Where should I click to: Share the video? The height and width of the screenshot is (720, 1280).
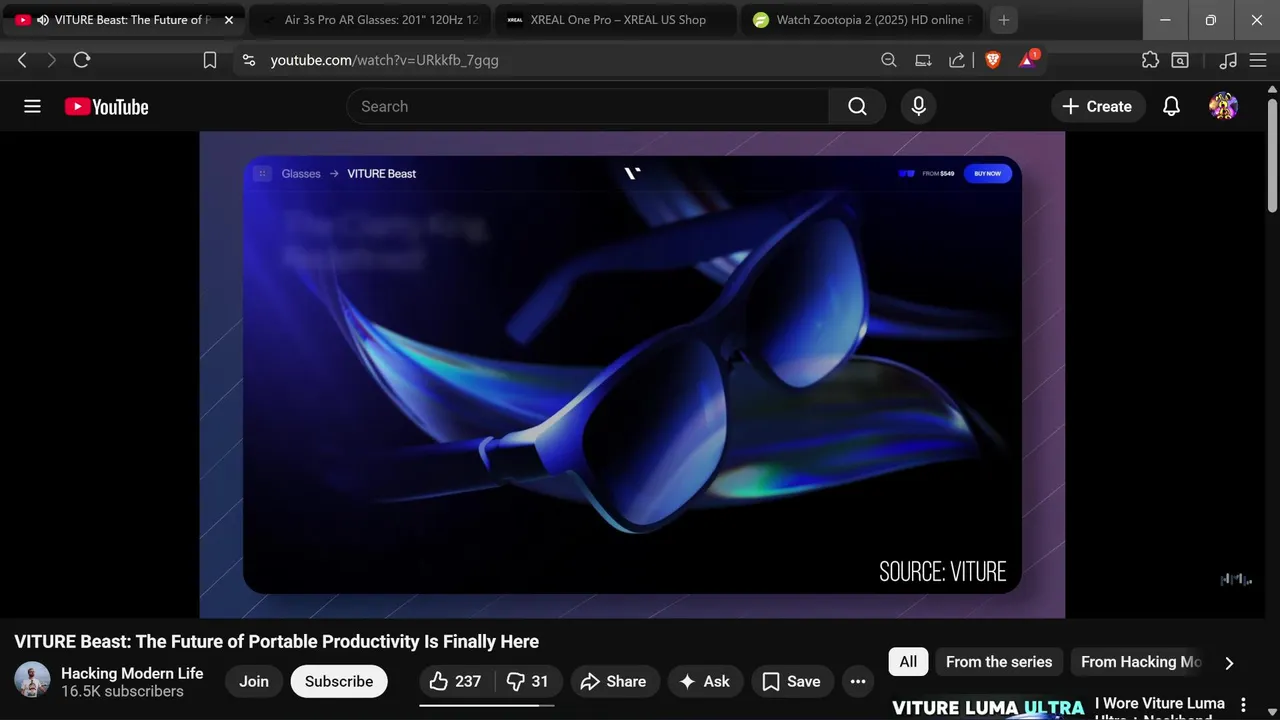point(615,681)
